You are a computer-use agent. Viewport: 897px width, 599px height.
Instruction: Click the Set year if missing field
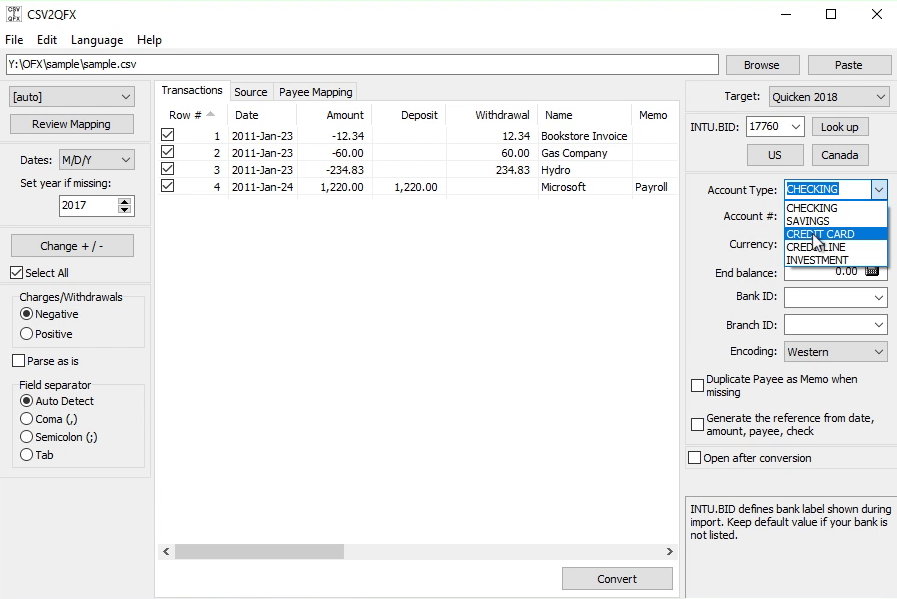96,205
